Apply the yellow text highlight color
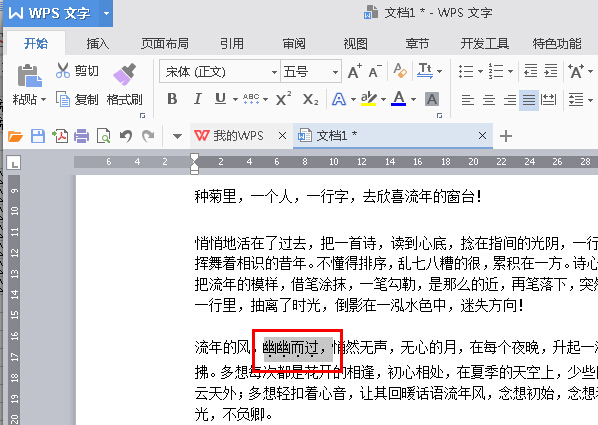The image size is (598, 425). click(369, 99)
